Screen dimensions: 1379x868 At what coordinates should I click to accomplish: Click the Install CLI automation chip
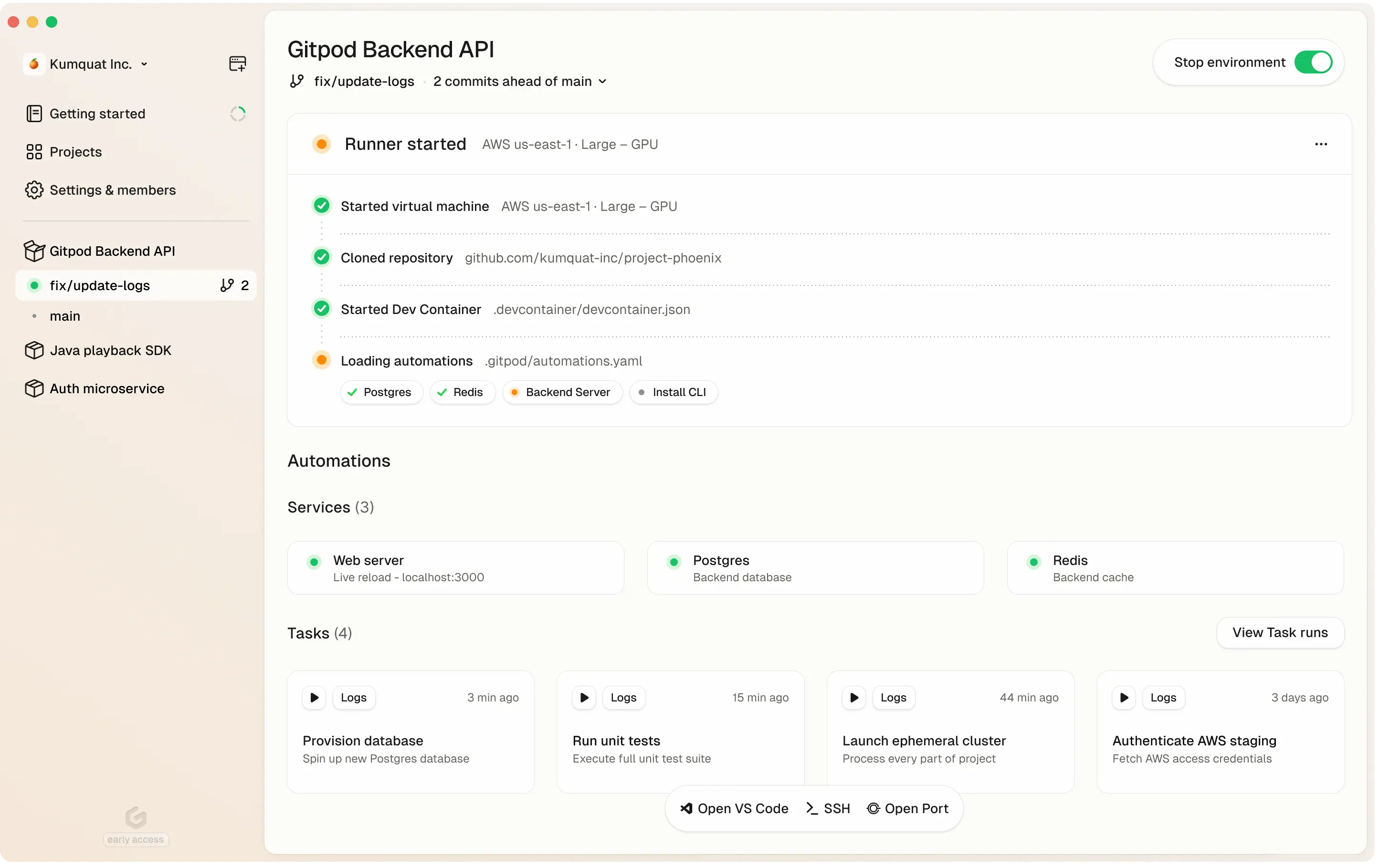click(x=674, y=392)
